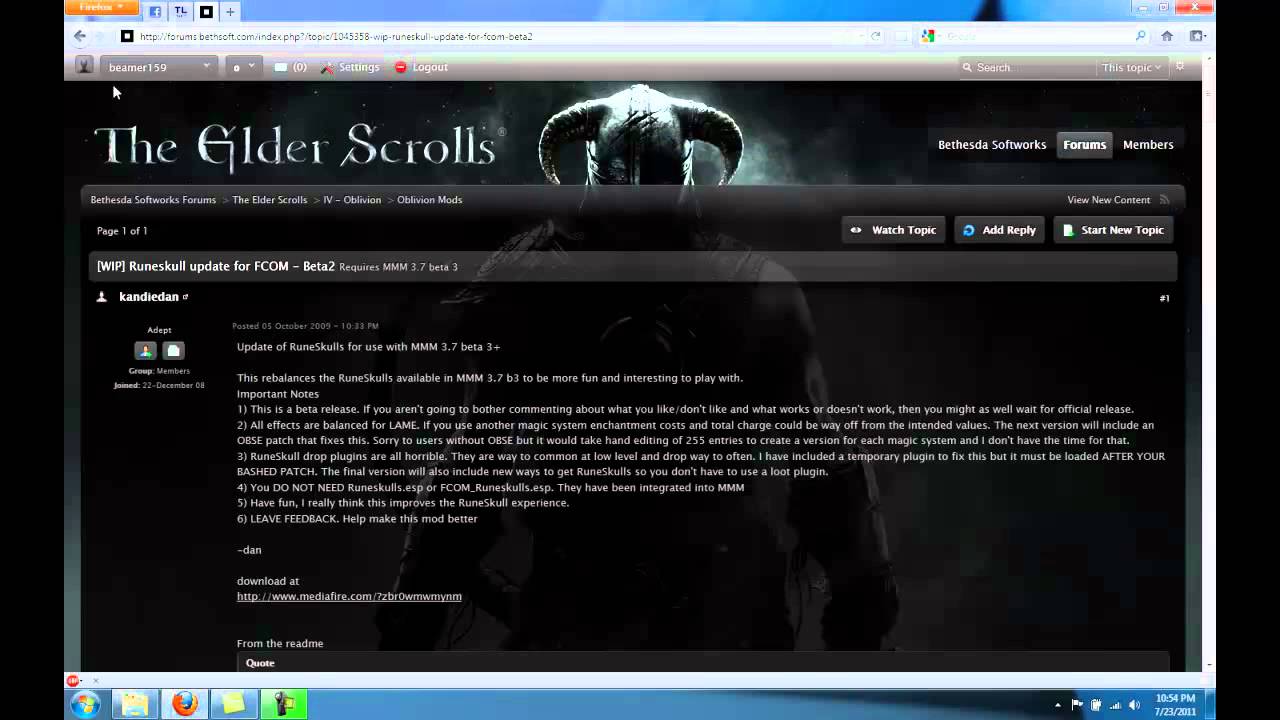The image size is (1280, 720).
Task: Click the URL address bar
Action: [490, 36]
